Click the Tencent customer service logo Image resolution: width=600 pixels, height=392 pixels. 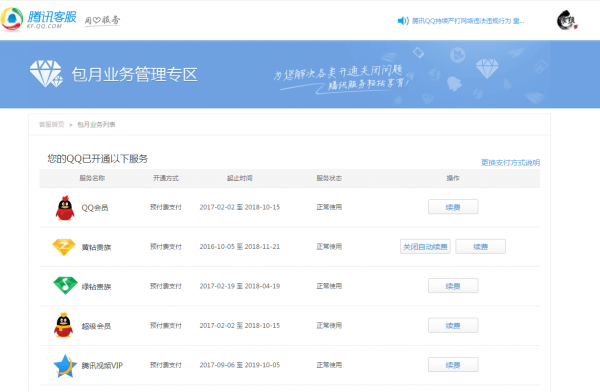coord(39,19)
